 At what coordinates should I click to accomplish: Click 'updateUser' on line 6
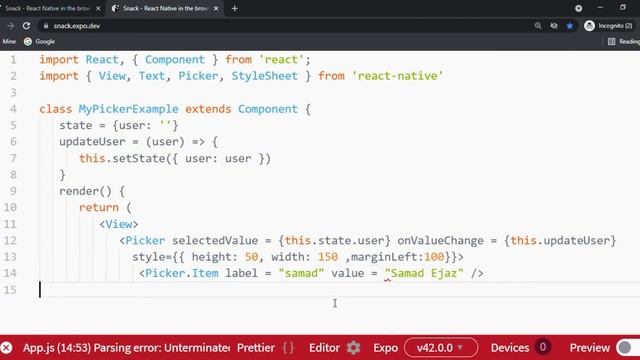92,142
